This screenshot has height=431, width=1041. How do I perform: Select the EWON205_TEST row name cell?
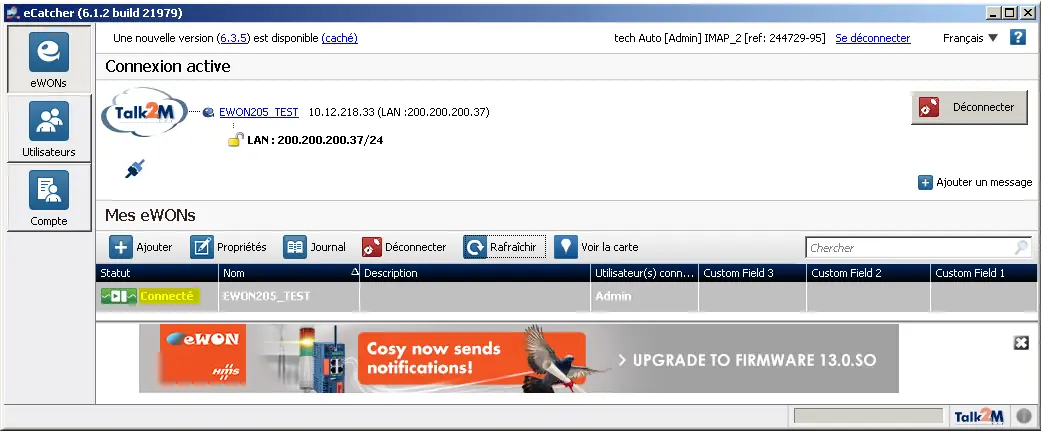tap(289, 296)
